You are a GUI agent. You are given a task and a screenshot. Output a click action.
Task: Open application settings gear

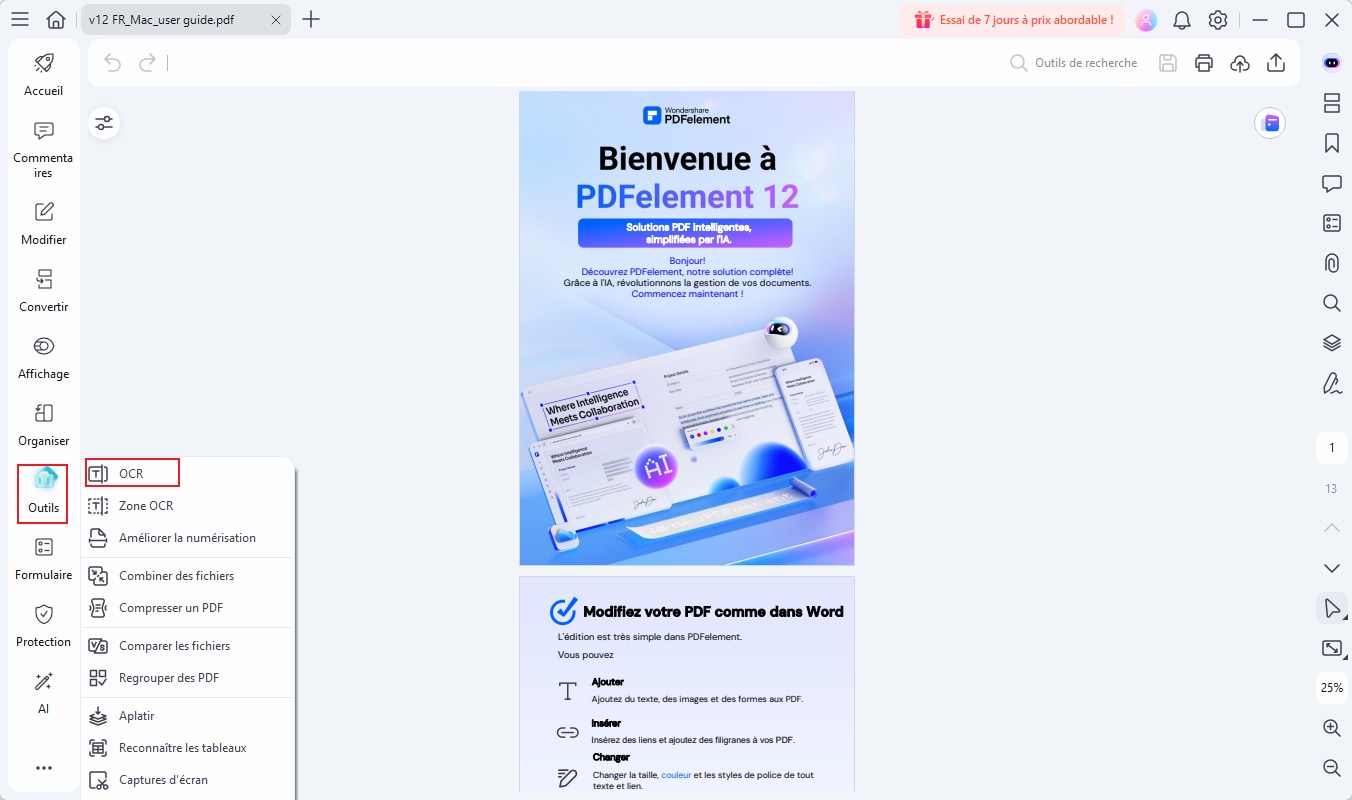click(1218, 20)
